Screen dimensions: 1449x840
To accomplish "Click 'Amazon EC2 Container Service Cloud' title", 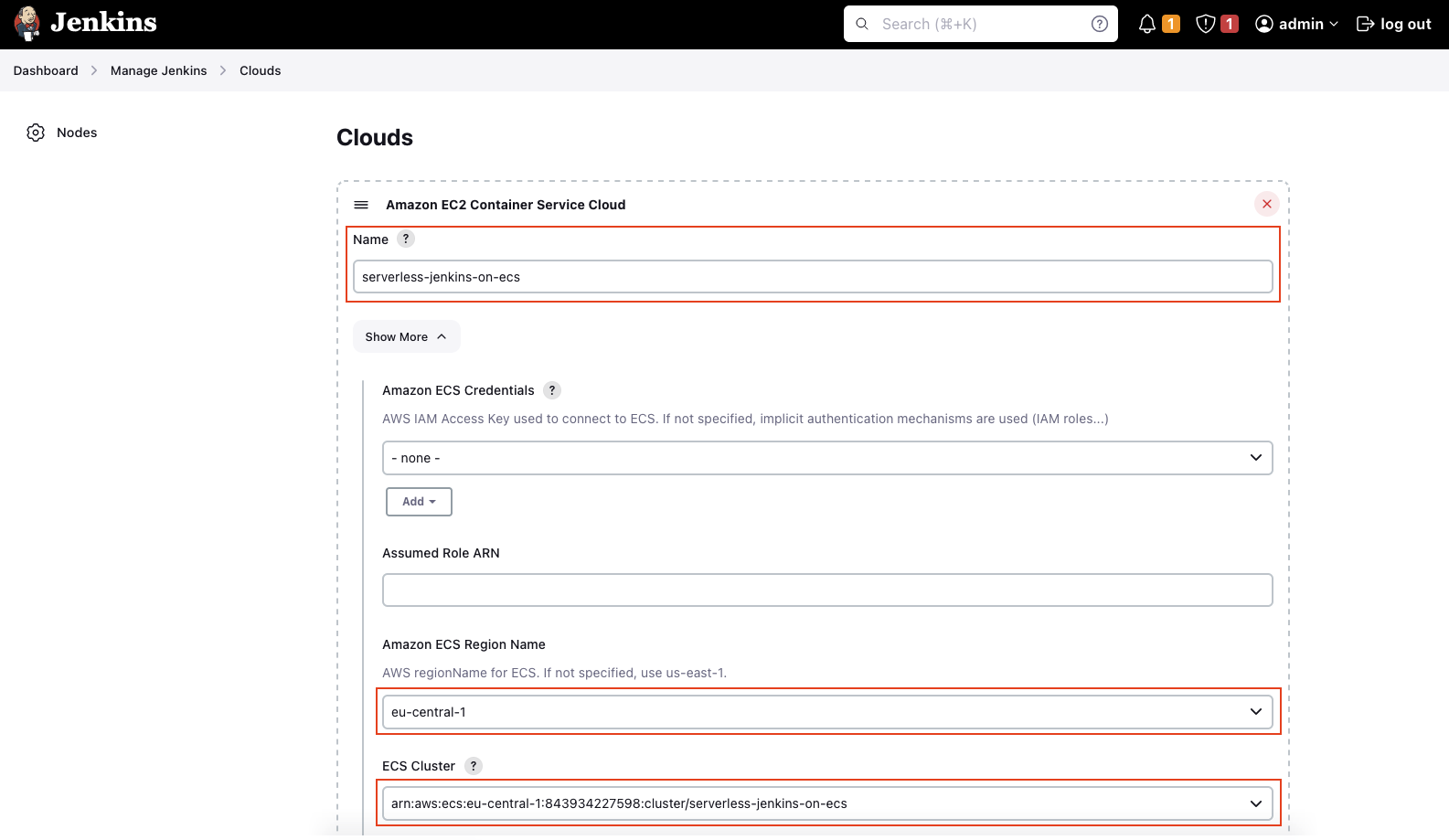I will coord(506,205).
